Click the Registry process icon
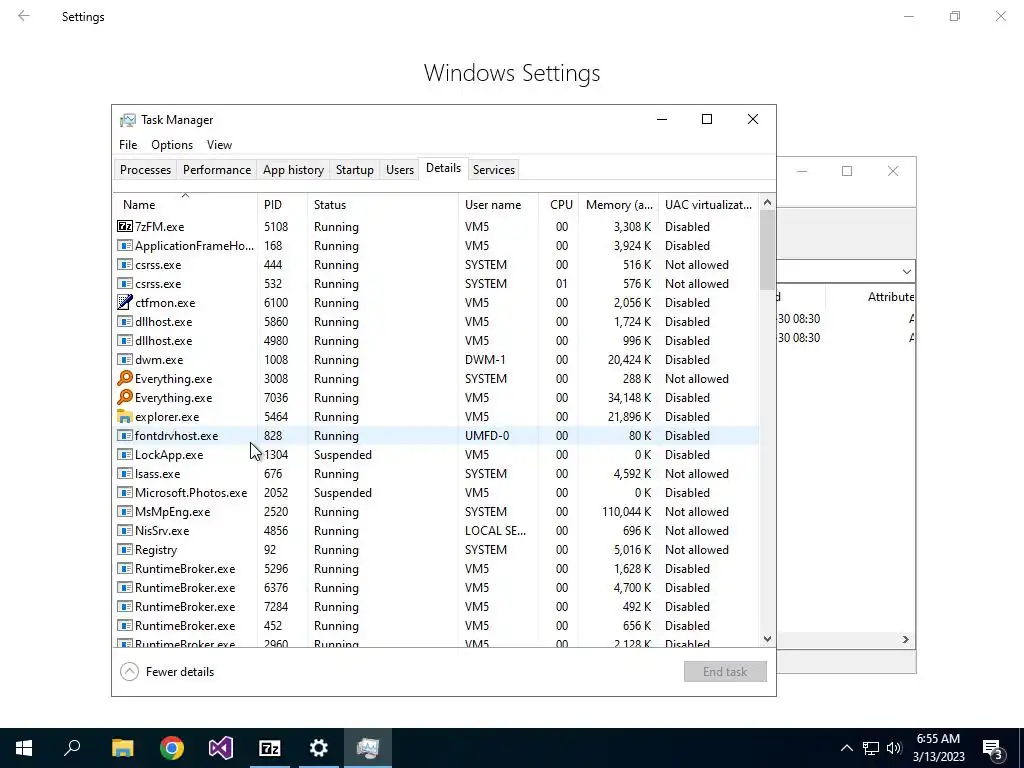 (x=125, y=549)
